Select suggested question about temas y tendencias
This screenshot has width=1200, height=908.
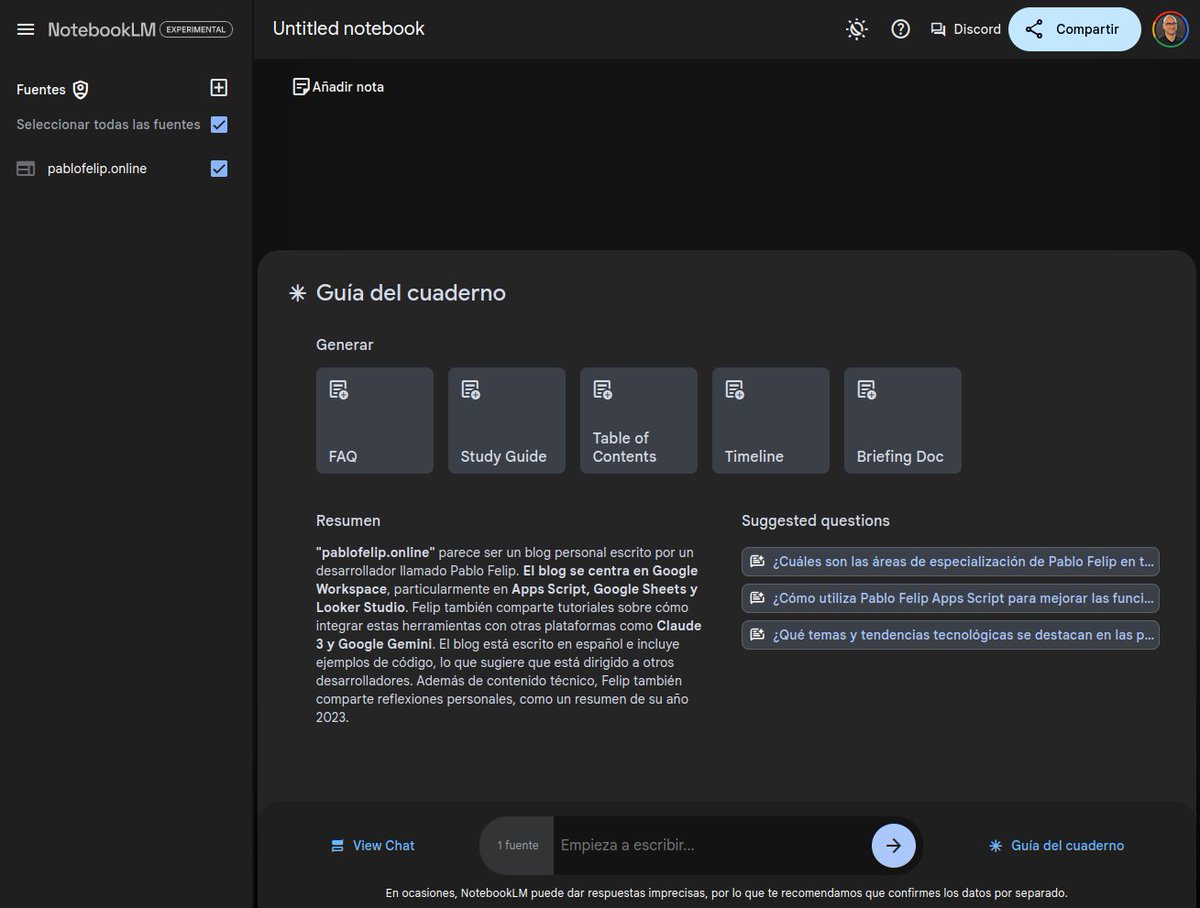coord(951,635)
